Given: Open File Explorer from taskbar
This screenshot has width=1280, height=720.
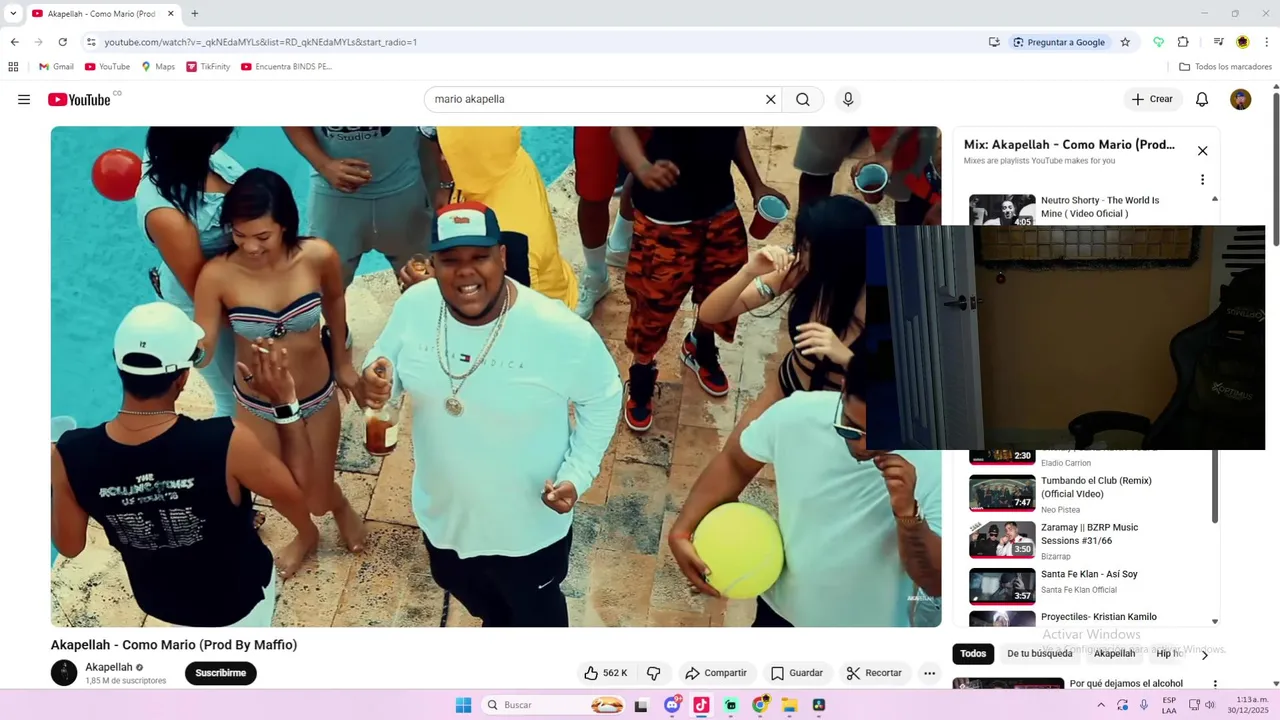Looking at the screenshot, I should tap(789, 705).
